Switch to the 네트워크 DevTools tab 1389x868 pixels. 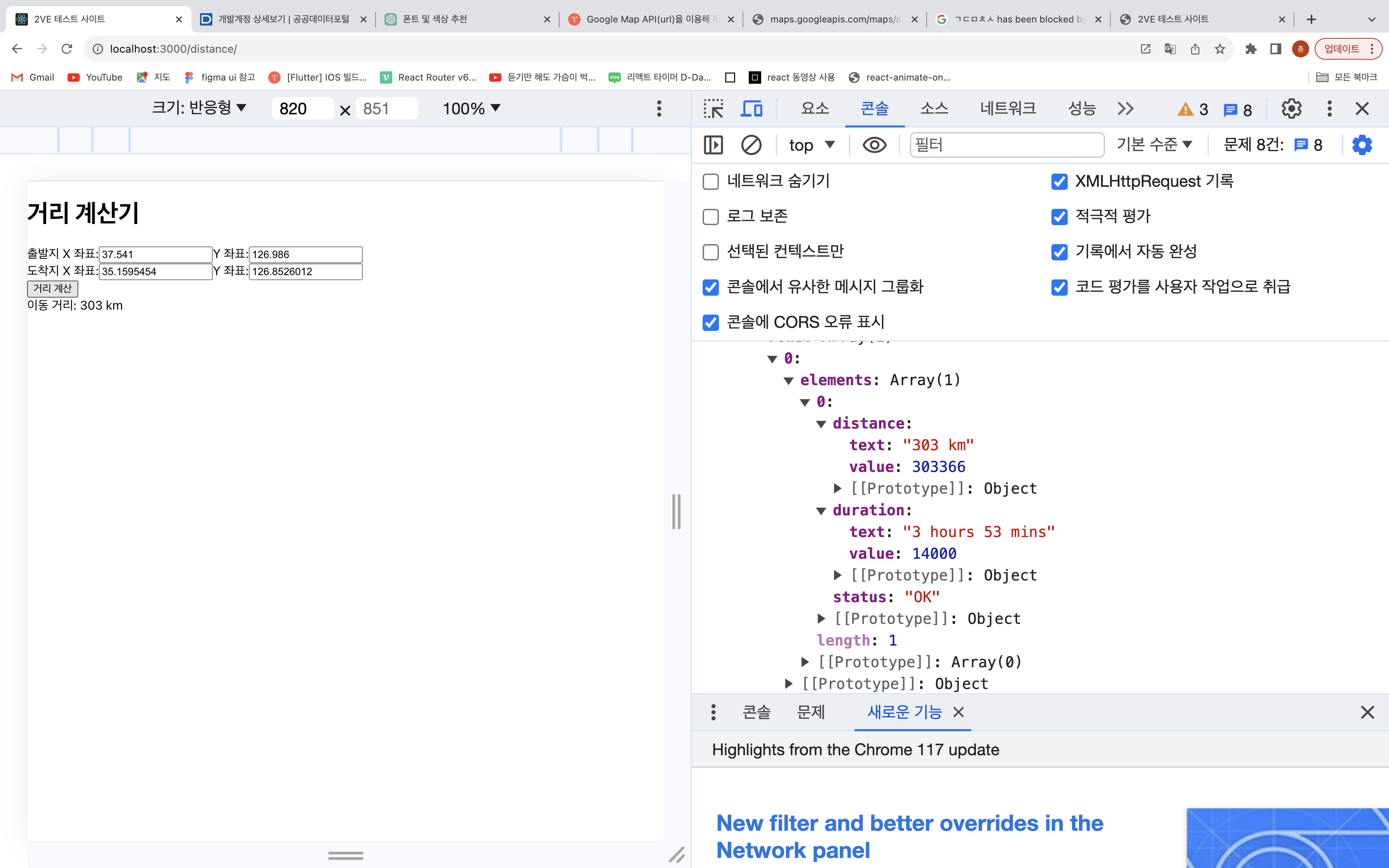click(1007, 108)
